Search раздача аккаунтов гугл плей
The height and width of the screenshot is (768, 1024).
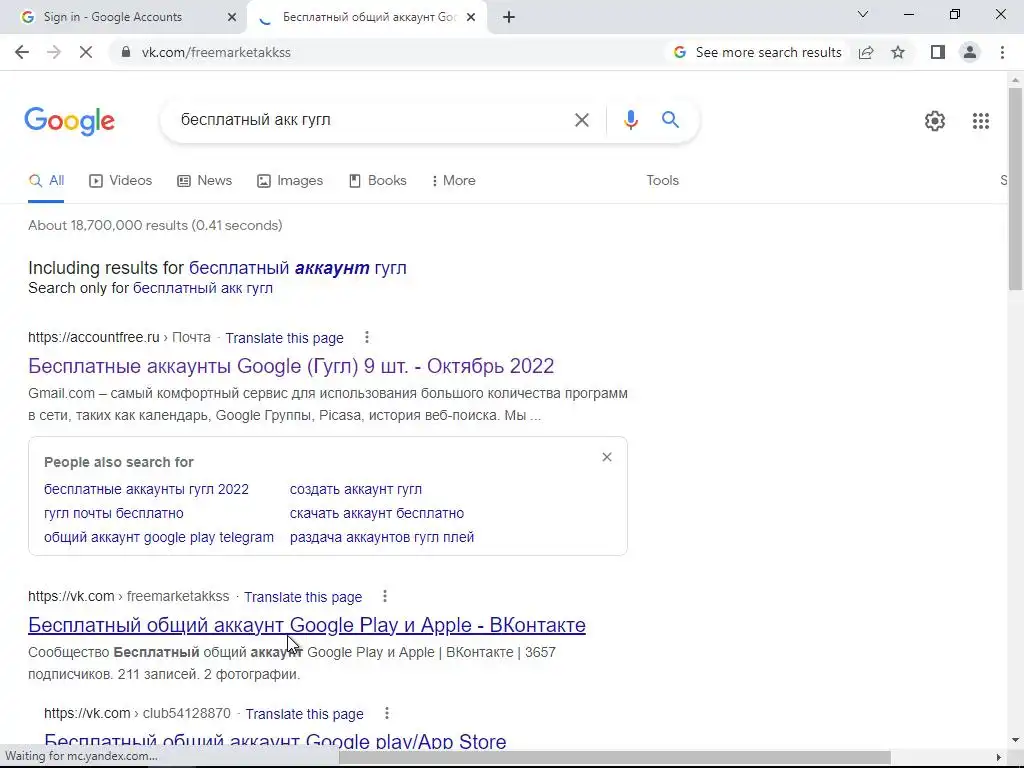(382, 537)
